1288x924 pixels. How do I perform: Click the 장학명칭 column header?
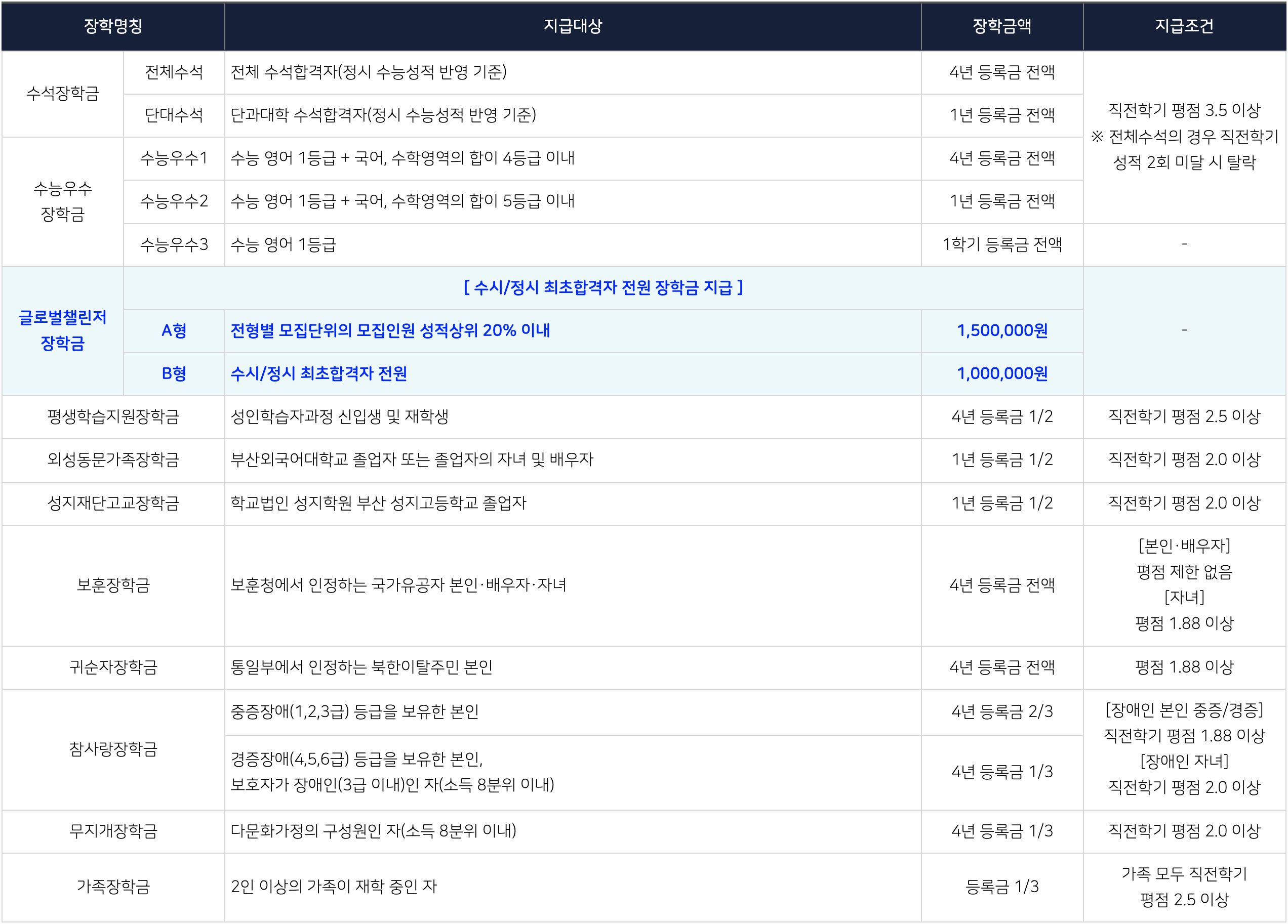pyautogui.click(x=113, y=26)
